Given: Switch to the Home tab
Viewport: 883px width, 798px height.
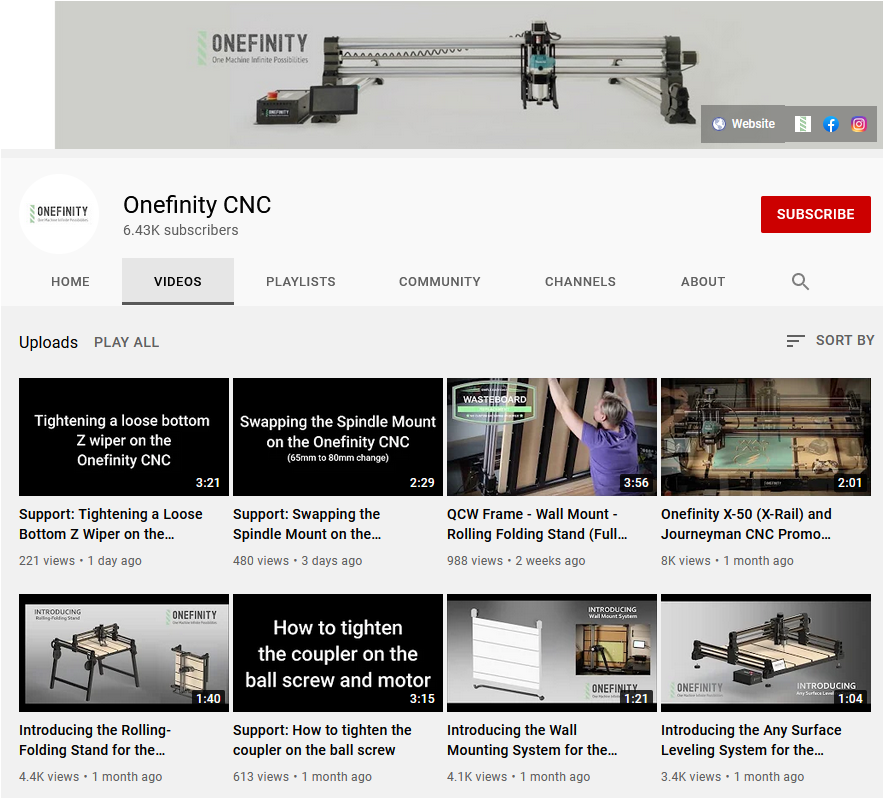Looking at the screenshot, I should click(70, 282).
